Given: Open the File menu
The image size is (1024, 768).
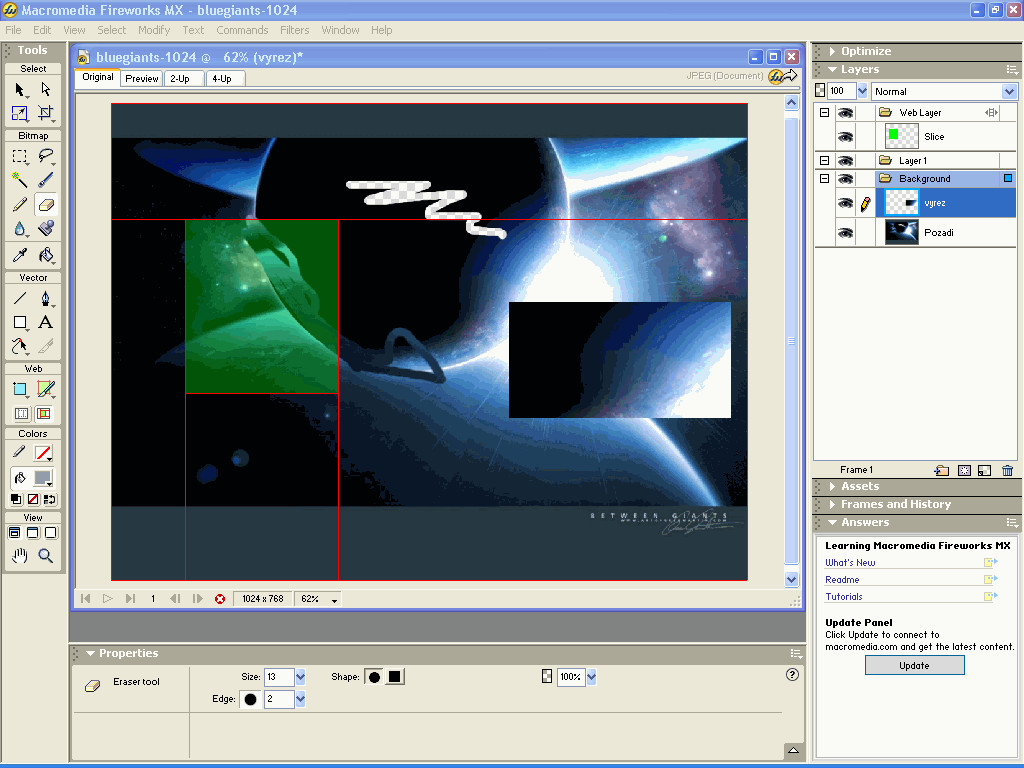Looking at the screenshot, I should click(13, 30).
